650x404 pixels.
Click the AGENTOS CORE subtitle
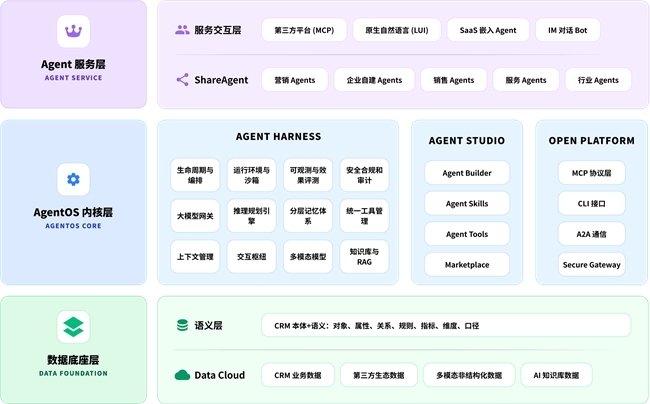73,226
